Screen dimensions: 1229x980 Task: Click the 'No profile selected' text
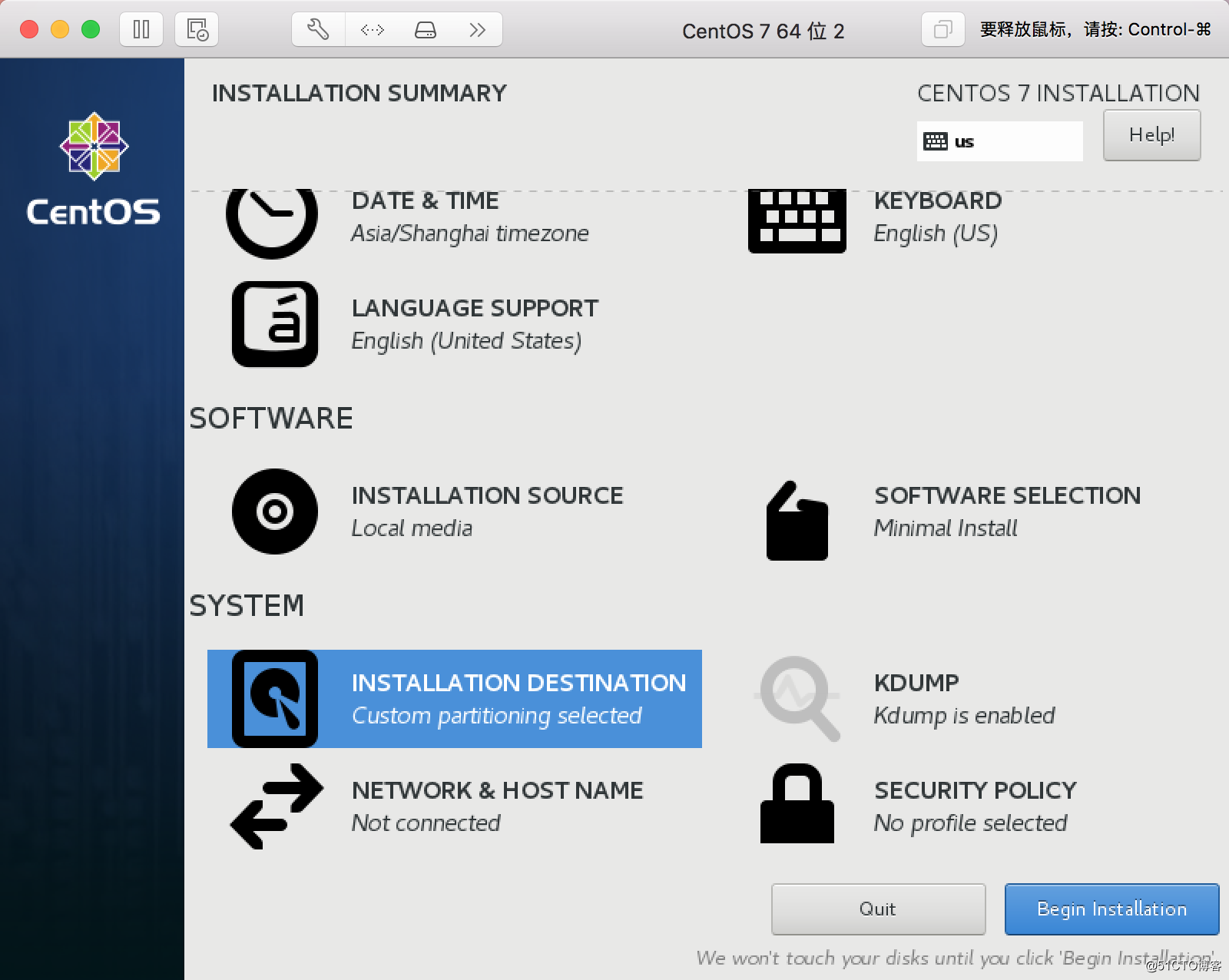point(970,823)
